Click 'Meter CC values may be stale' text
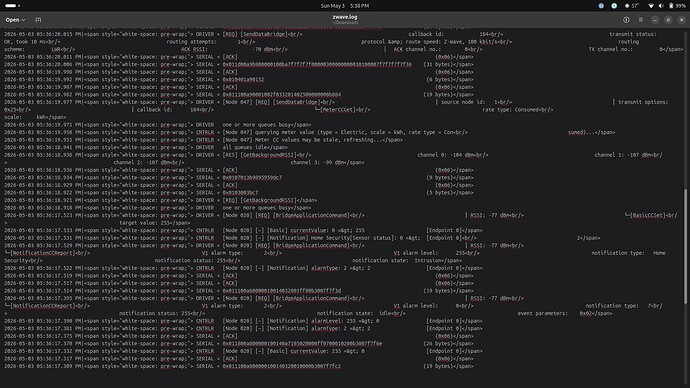The image size is (690, 388). point(313,140)
